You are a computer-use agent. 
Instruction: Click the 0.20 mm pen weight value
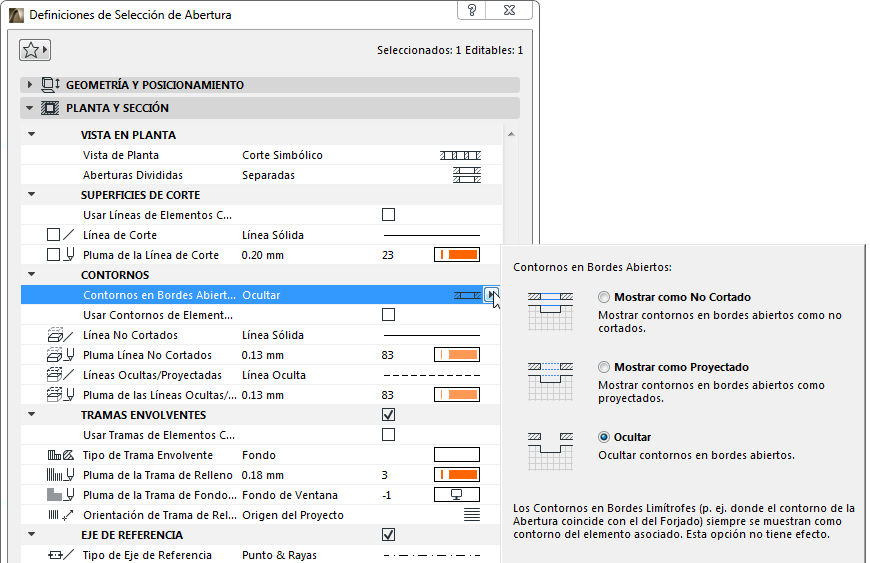[x=262, y=255]
